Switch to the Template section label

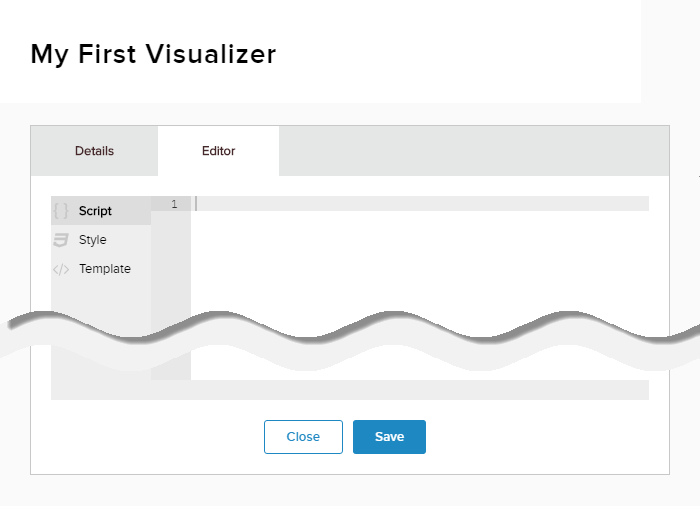(105, 269)
